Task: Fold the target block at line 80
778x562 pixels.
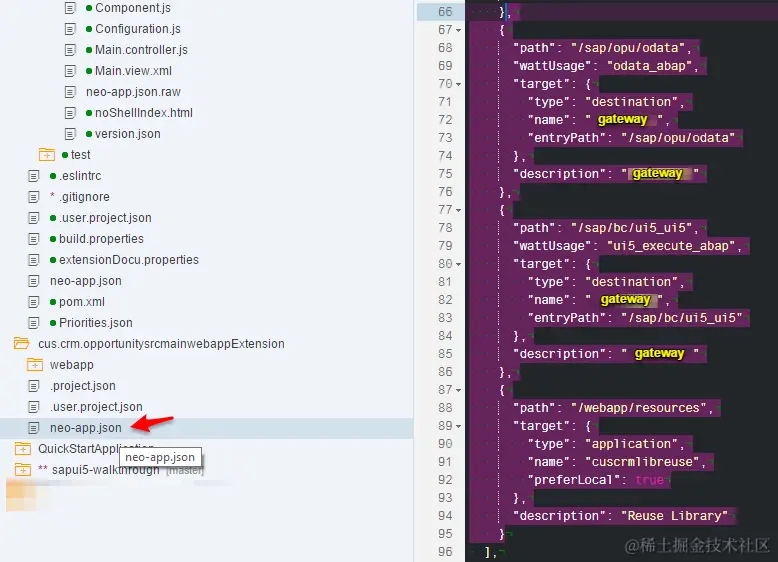Action: [459, 264]
